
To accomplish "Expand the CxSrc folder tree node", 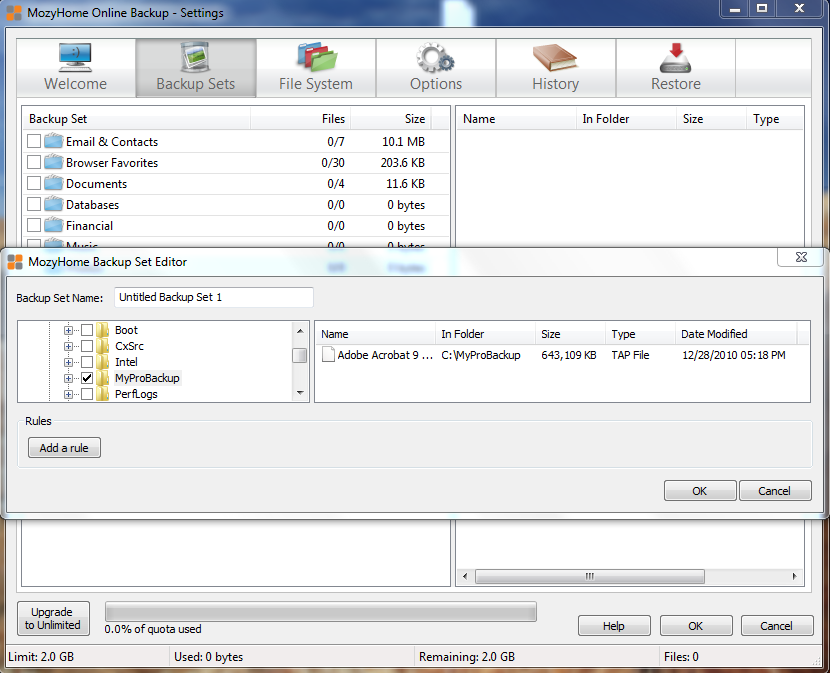I will (x=68, y=346).
